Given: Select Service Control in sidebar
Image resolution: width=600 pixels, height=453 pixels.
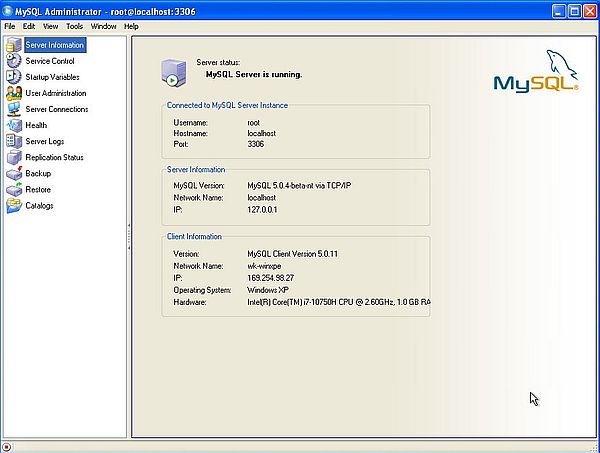Looking at the screenshot, I should tap(50, 61).
